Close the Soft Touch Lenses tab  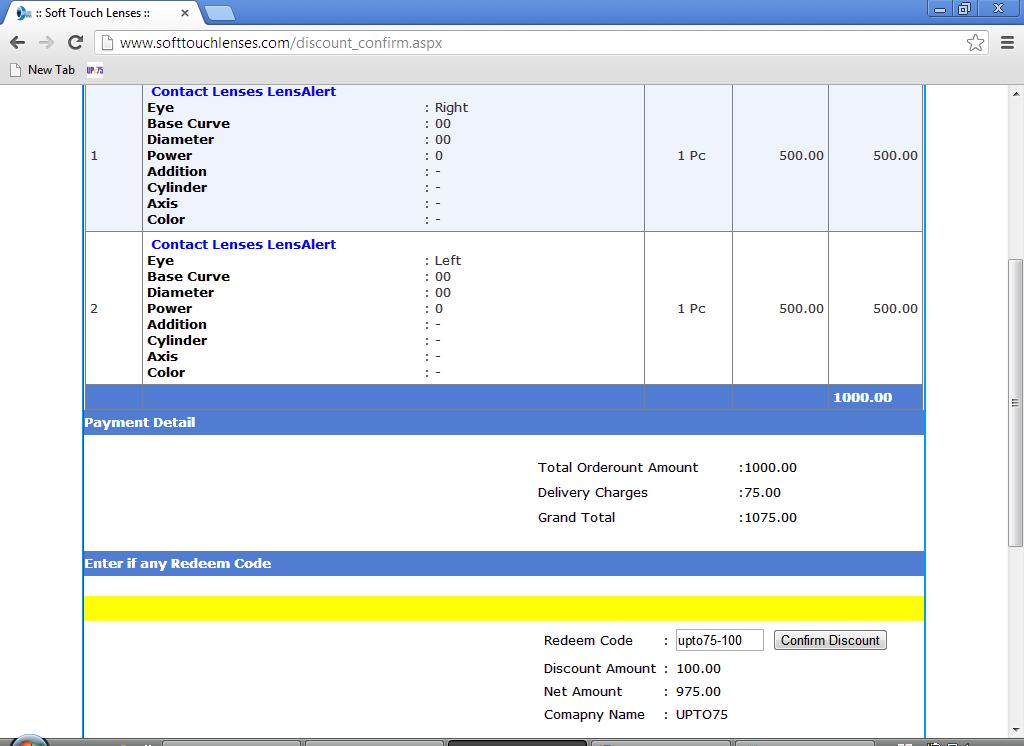tap(185, 13)
